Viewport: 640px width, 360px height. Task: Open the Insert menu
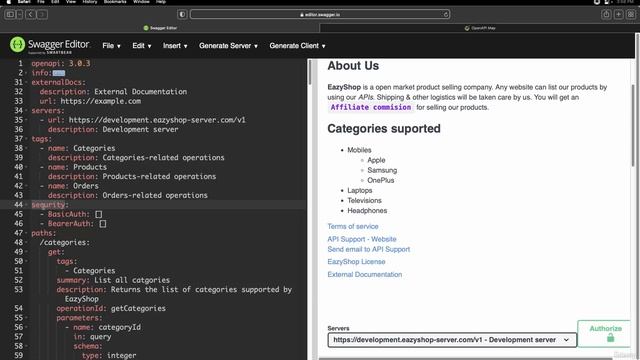click(x=175, y=46)
